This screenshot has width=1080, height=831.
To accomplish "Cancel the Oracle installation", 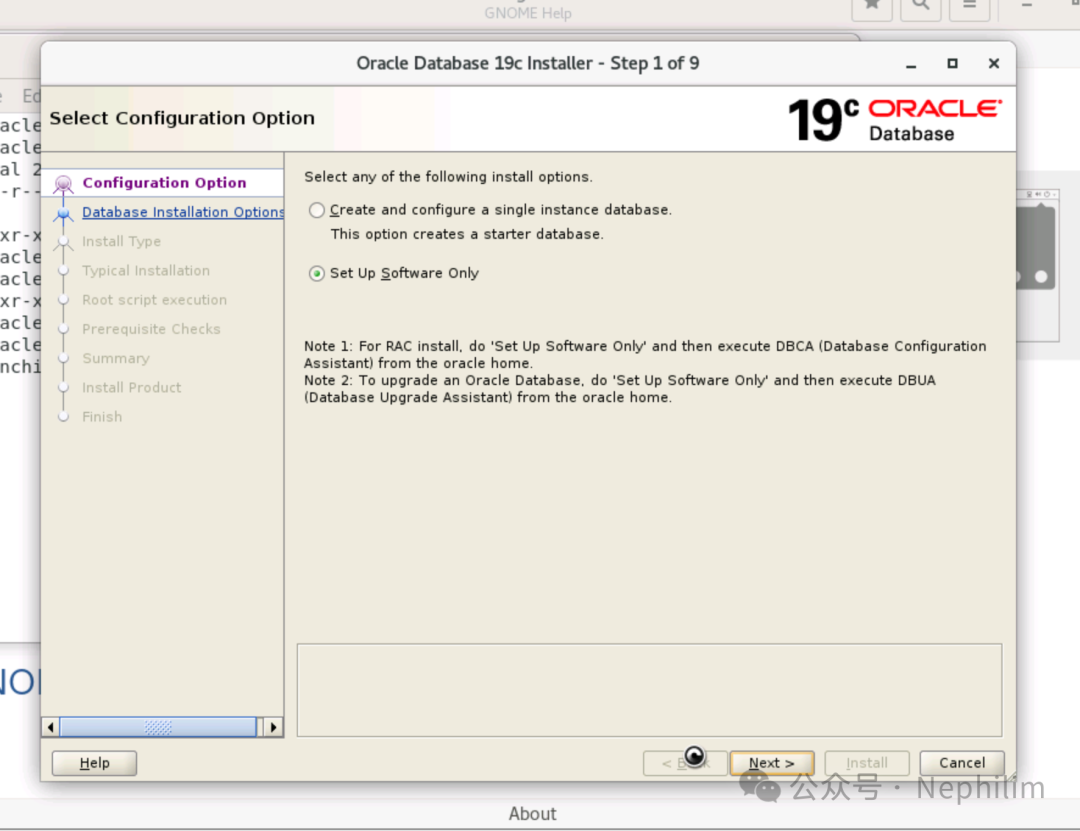I will pos(962,763).
